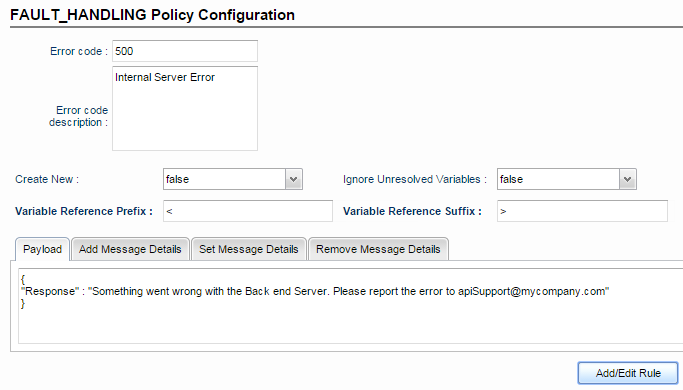The width and height of the screenshot is (683, 390).
Task: Click the Variable Reference Prefix field
Action: [x=248, y=211]
